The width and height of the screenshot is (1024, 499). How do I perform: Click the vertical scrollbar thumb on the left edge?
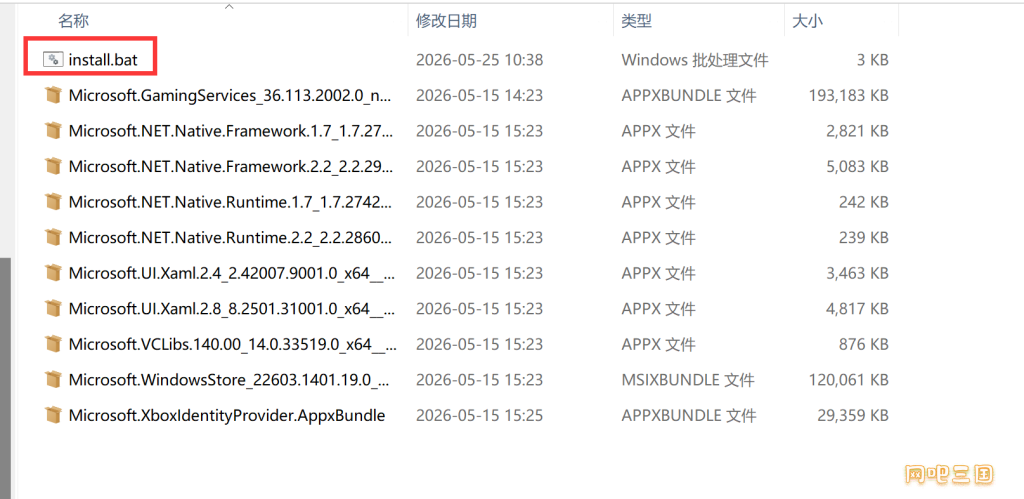(x=6, y=378)
